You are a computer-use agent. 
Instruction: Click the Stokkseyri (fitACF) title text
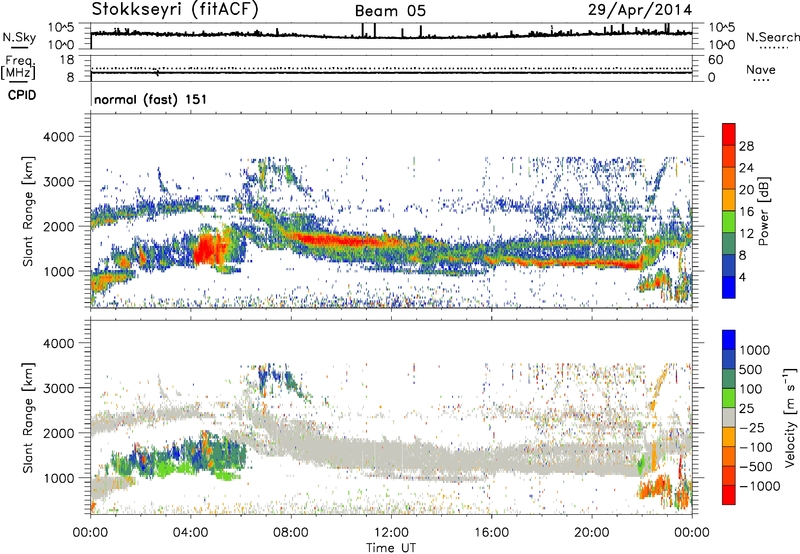click(x=174, y=9)
